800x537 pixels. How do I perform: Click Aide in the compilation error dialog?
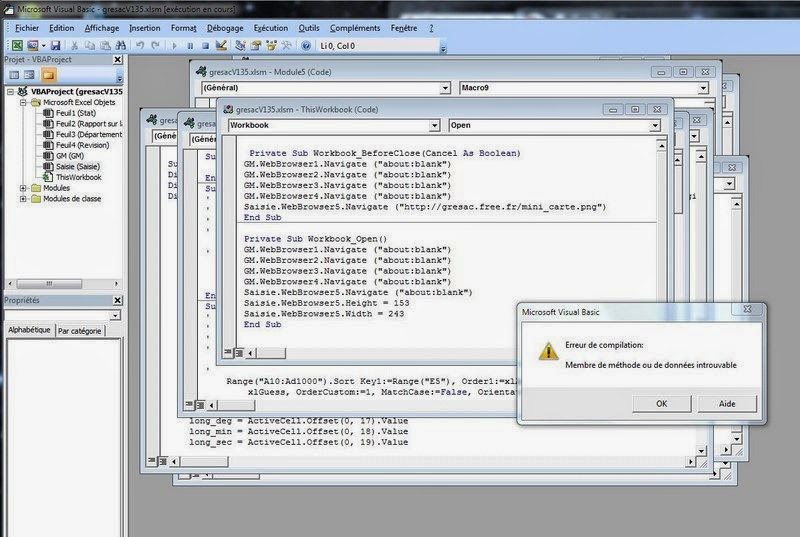click(x=727, y=404)
